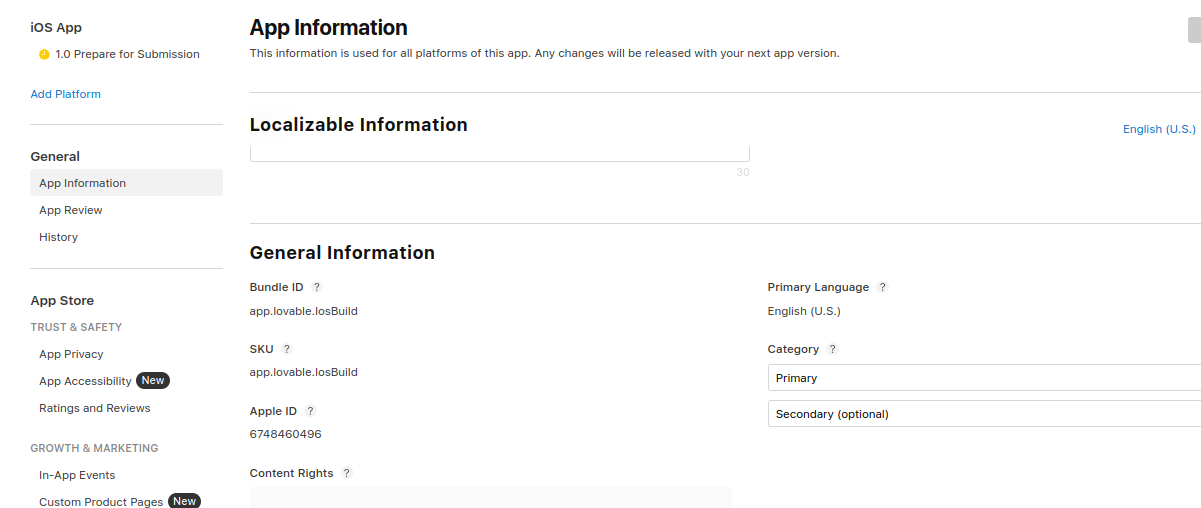Screen dimensions: 1201x508
Task: Click the Bundle ID help question mark icon
Action: tap(317, 287)
